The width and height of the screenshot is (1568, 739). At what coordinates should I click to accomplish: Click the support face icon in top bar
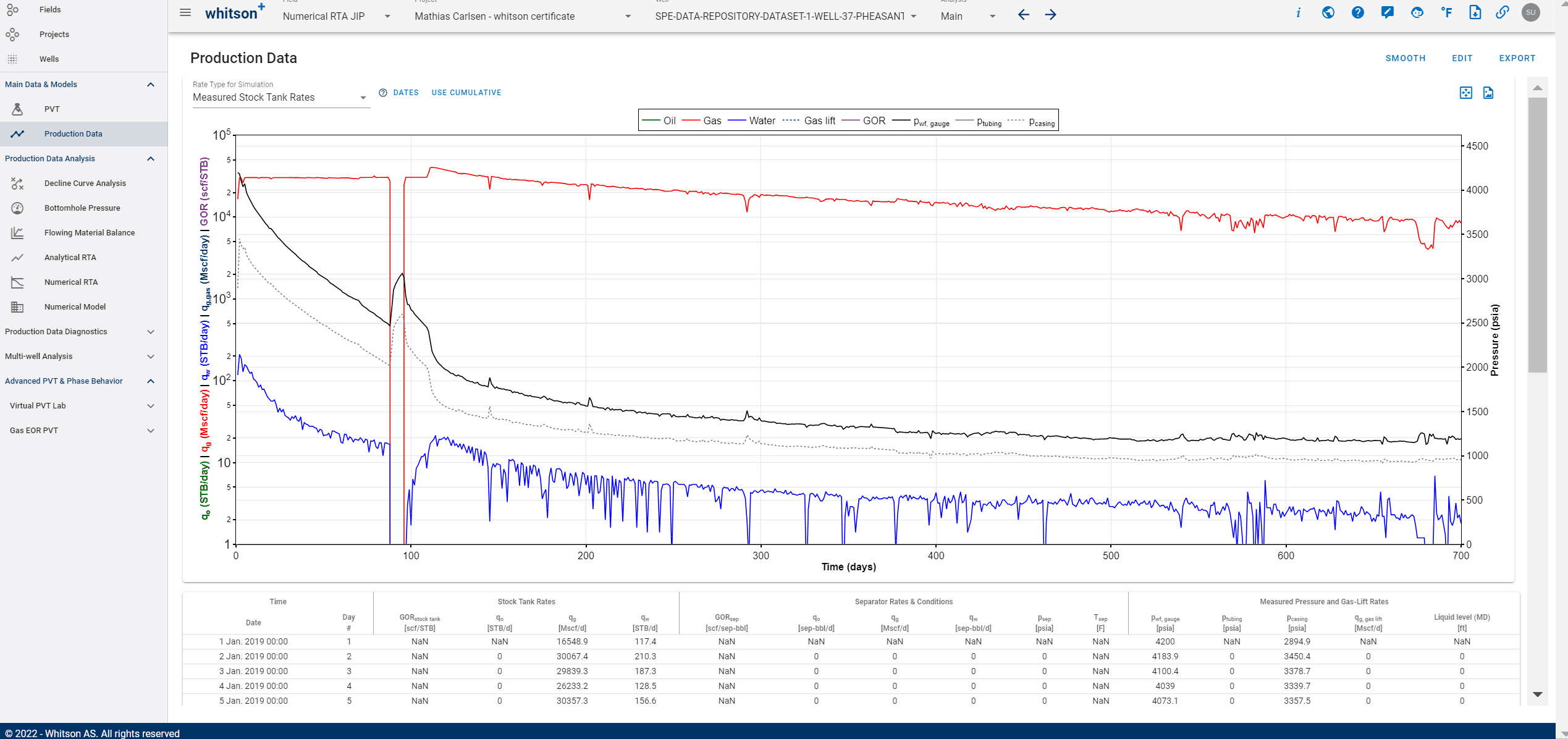(x=1417, y=13)
